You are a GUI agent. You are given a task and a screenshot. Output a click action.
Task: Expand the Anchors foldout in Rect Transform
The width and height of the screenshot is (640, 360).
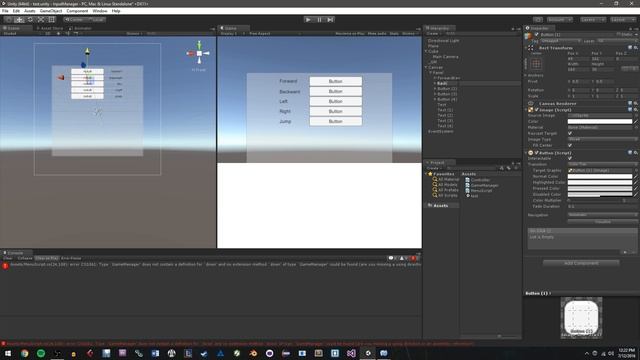click(x=526, y=76)
